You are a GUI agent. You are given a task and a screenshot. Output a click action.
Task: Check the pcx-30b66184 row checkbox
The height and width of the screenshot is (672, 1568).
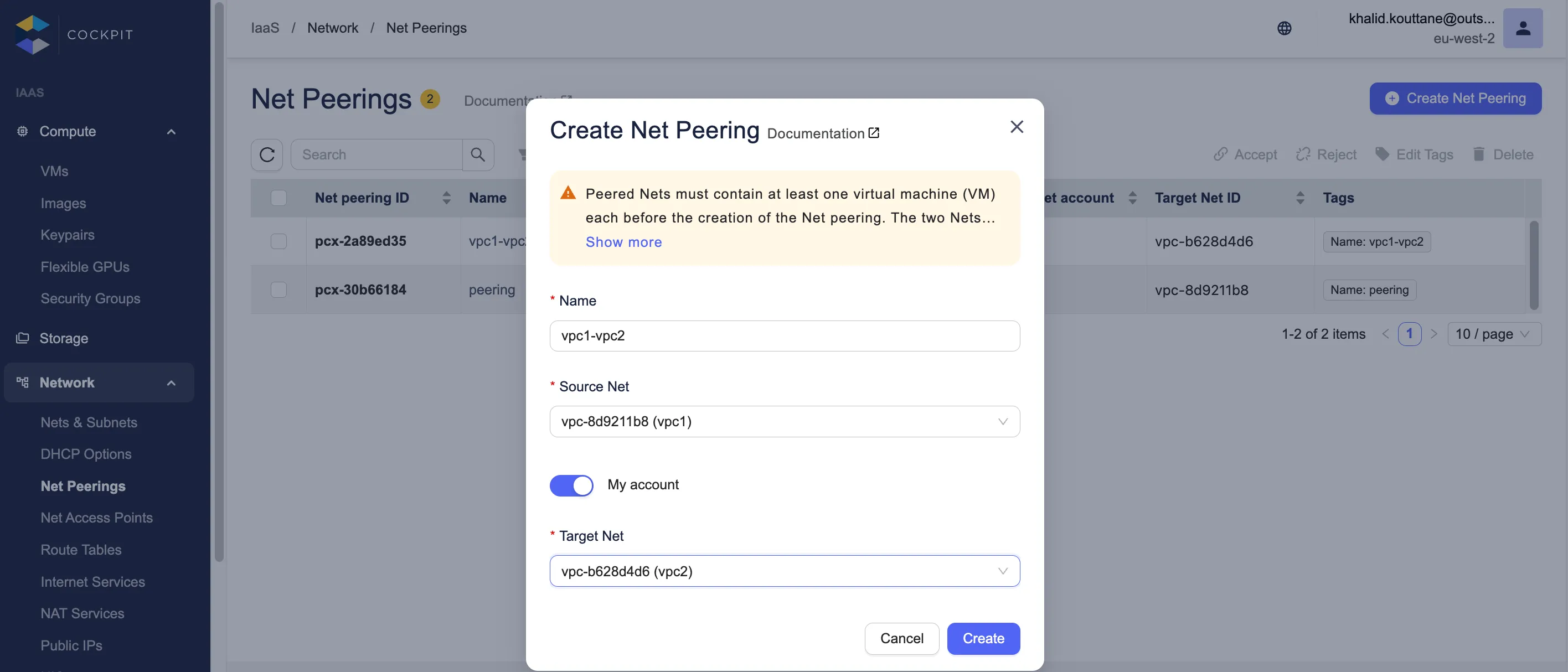(278, 290)
